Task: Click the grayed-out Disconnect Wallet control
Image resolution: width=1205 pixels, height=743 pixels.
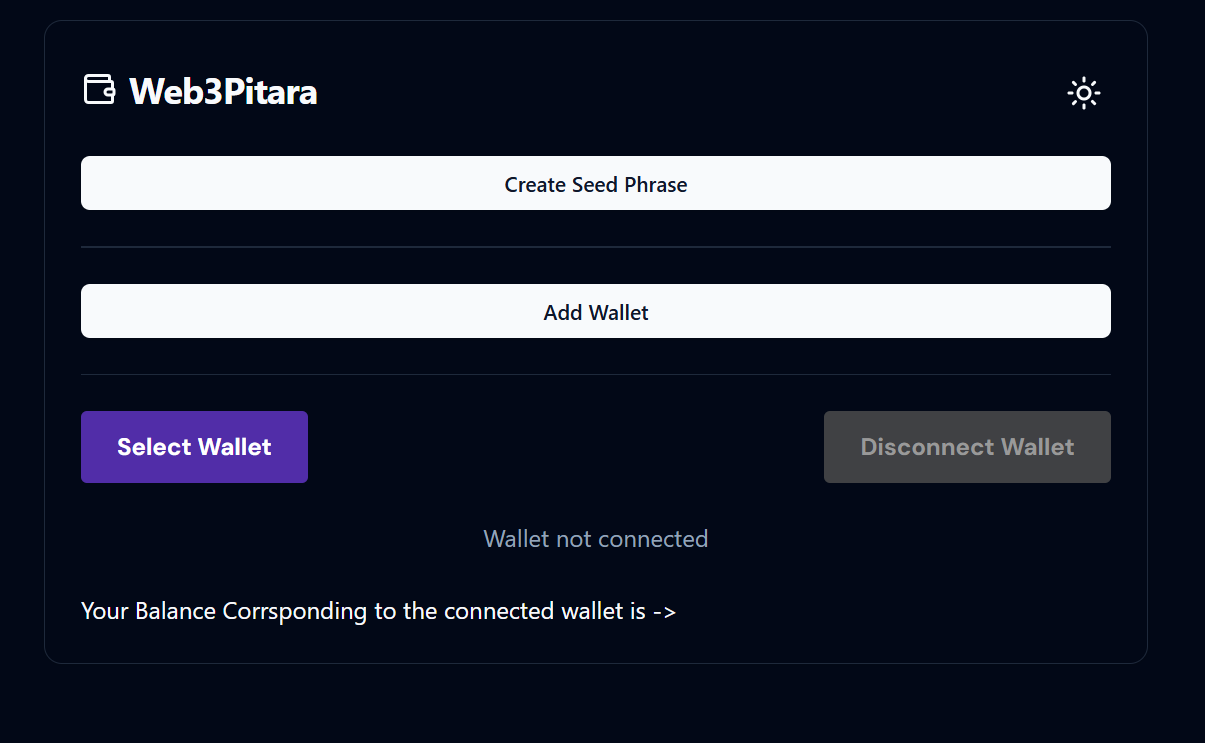Action: click(x=966, y=447)
